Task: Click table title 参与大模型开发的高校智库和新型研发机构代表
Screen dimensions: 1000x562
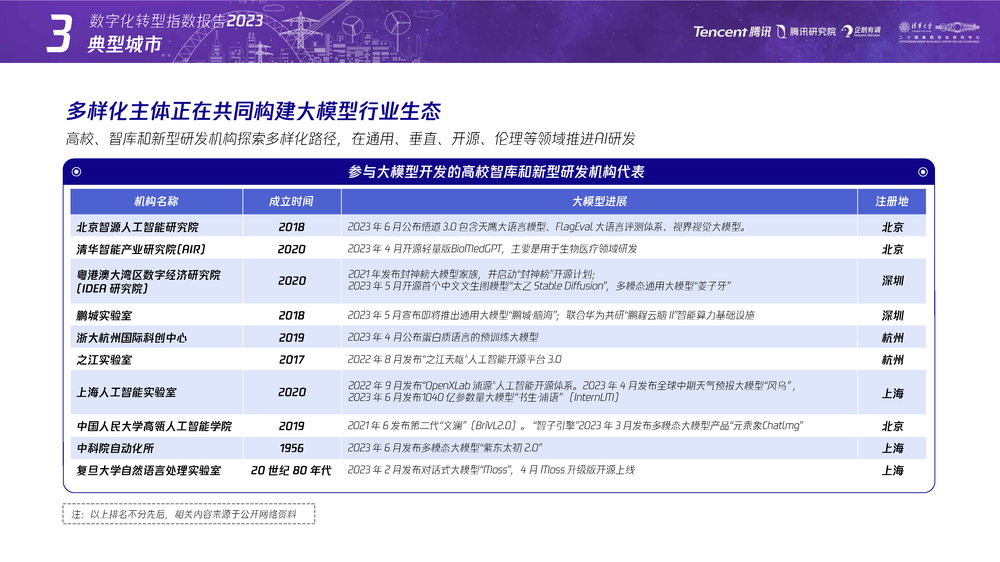Action: click(x=496, y=172)
